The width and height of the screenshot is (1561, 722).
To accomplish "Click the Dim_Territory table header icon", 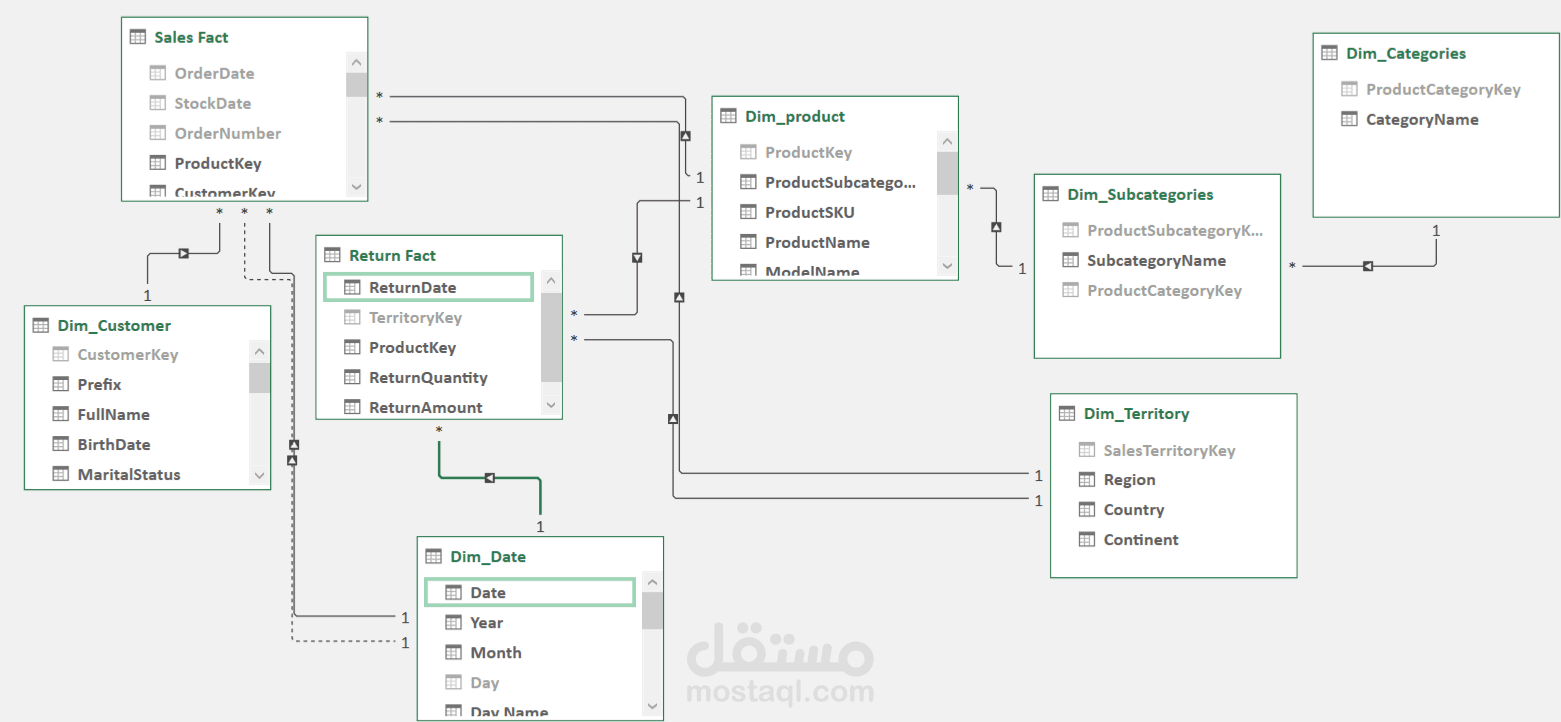I will [1067, 413].
